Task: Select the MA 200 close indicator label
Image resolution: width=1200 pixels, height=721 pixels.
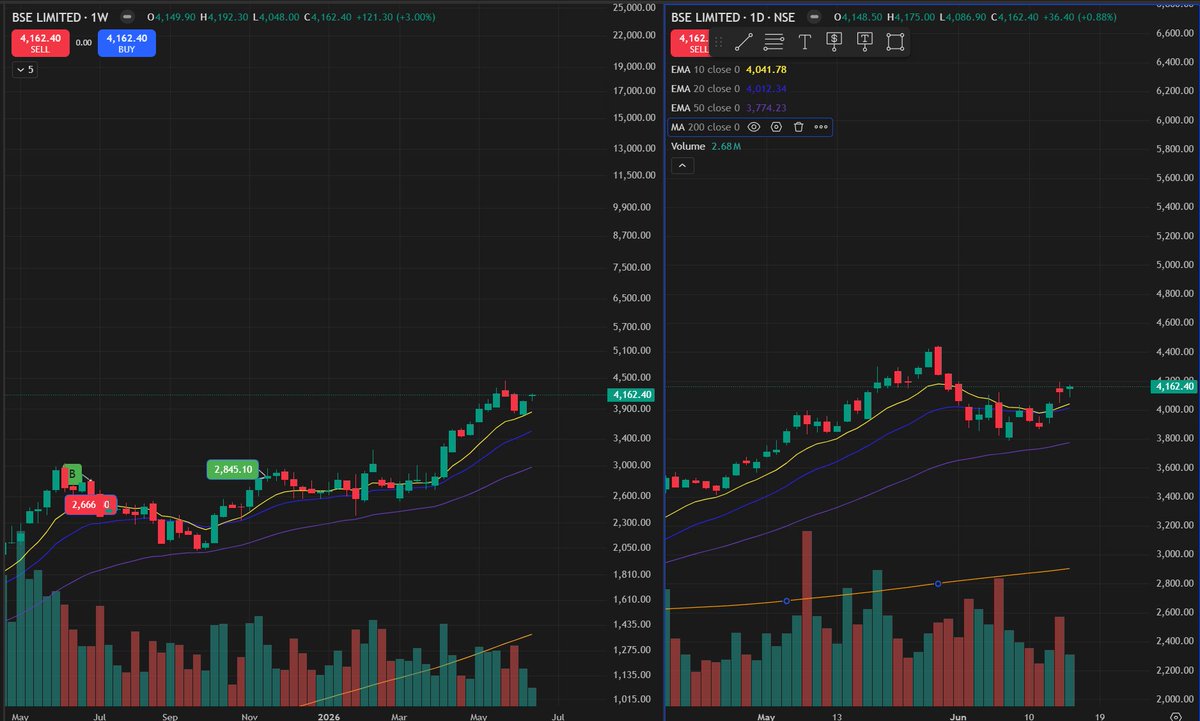Action: [x=705, y=127]
